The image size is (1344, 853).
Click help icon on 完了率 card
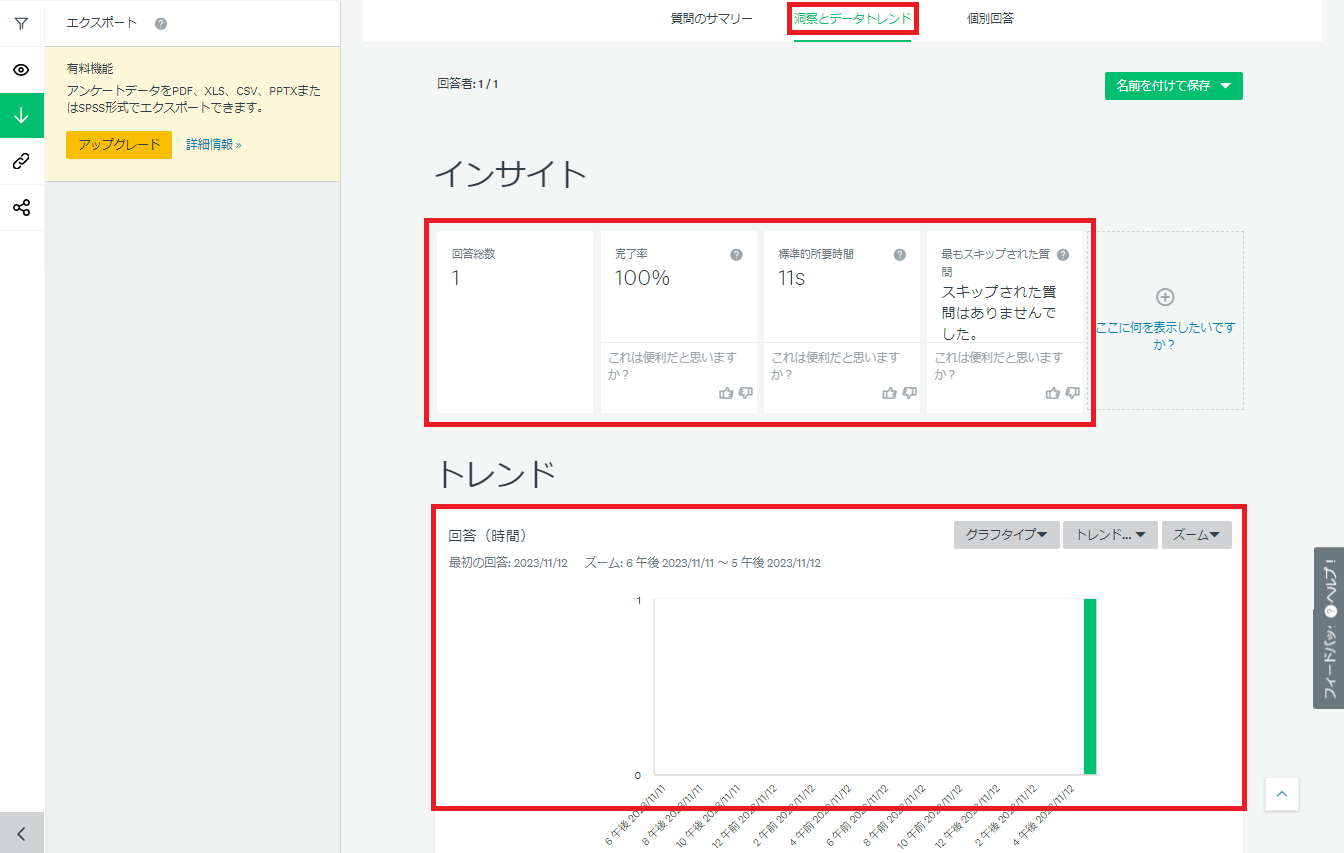pyautogui.click(x=736, y=255)
